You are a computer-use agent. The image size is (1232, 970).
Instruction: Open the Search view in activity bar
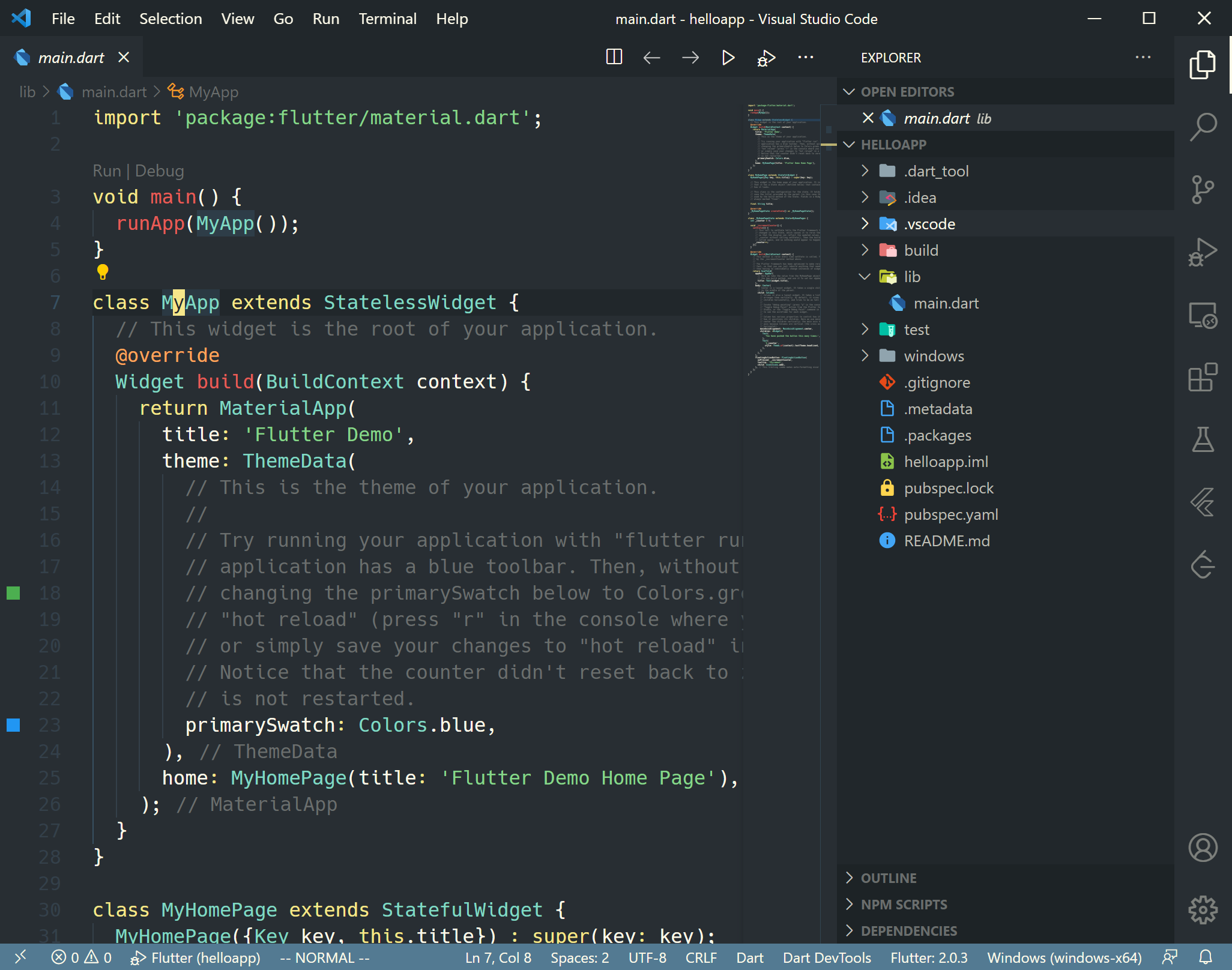[1203, 127]
